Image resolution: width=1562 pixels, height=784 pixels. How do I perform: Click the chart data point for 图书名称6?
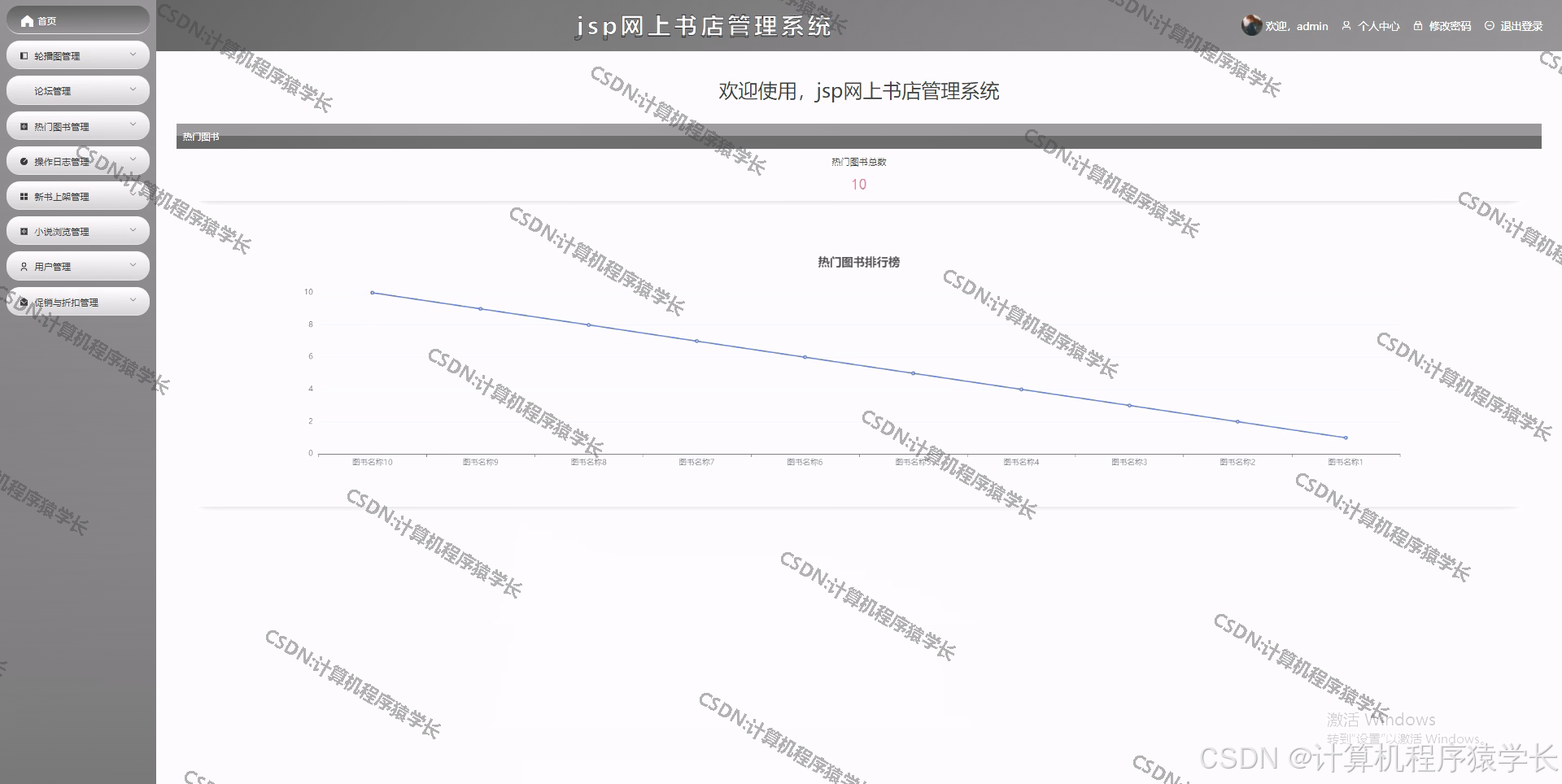pos(805,357)
